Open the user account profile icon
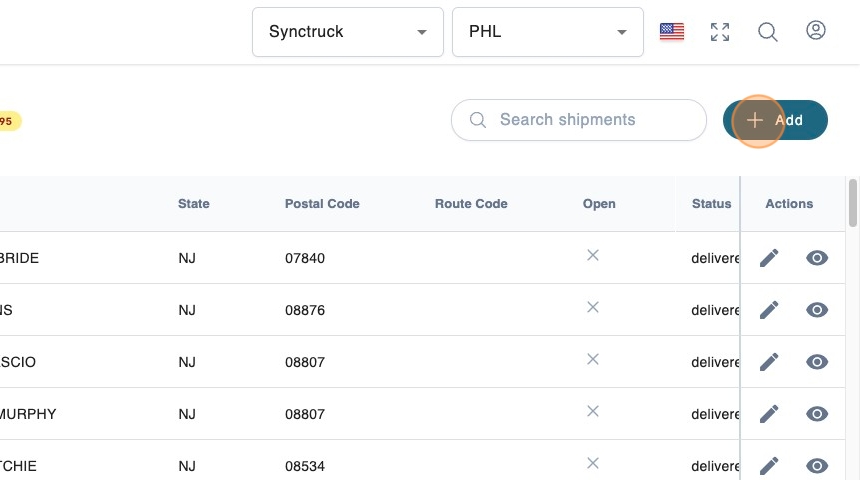The width and height of the screenshot is (860, 480). tap(816, 31)
